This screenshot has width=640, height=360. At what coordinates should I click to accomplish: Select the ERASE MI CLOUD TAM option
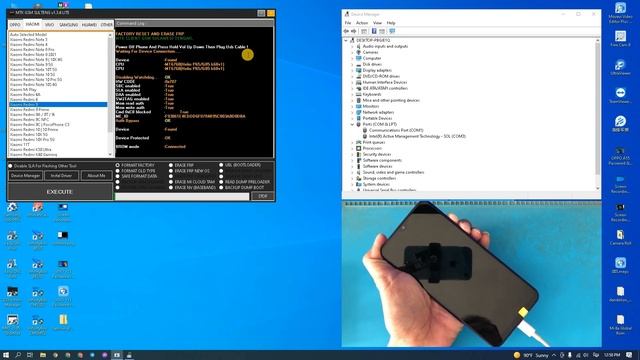click(171, 182)
